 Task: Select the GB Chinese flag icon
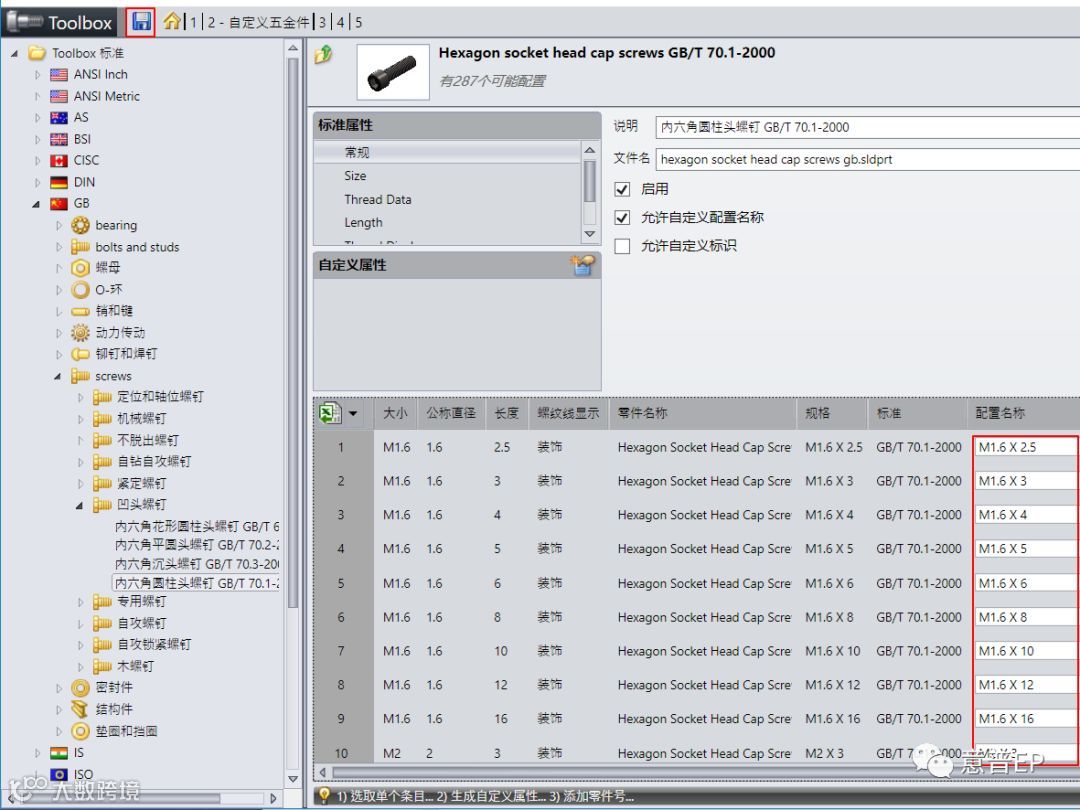59,204
